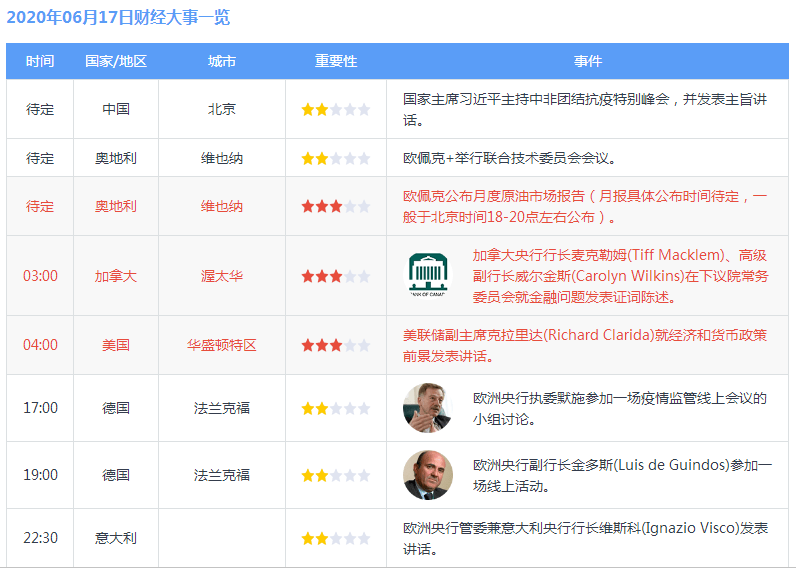Click the 时间 column header

(x=40, y=61)
